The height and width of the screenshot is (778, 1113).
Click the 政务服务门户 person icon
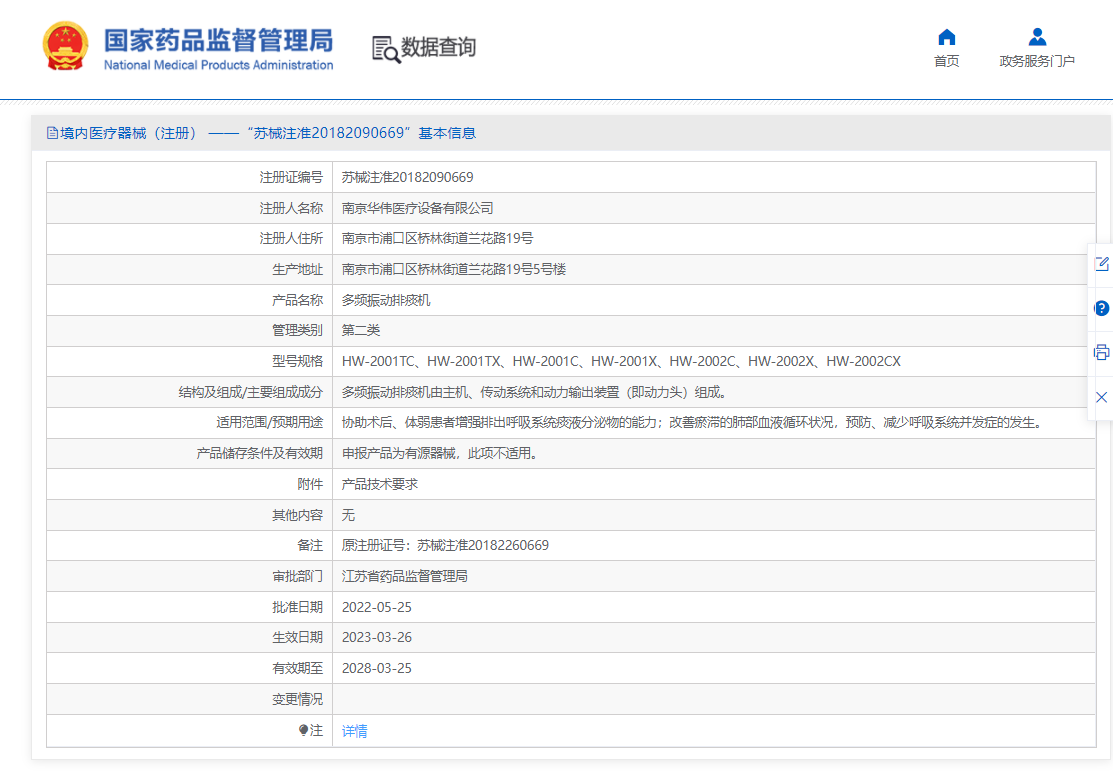(1037, 37)
